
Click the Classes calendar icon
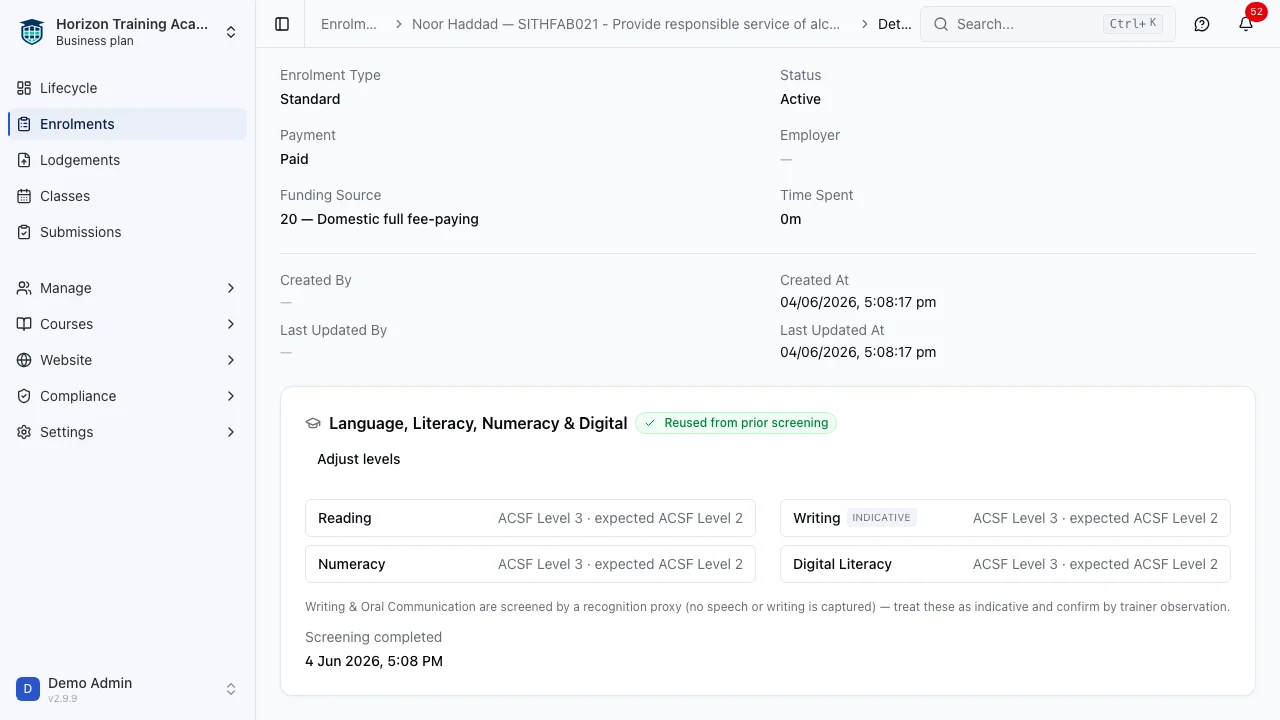[x=24, y=196]
